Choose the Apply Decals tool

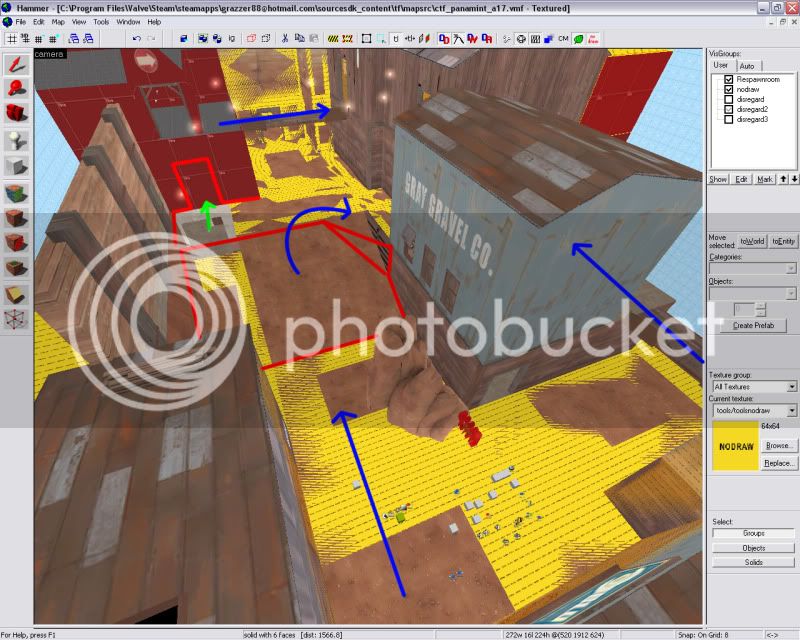pos(16,242)
